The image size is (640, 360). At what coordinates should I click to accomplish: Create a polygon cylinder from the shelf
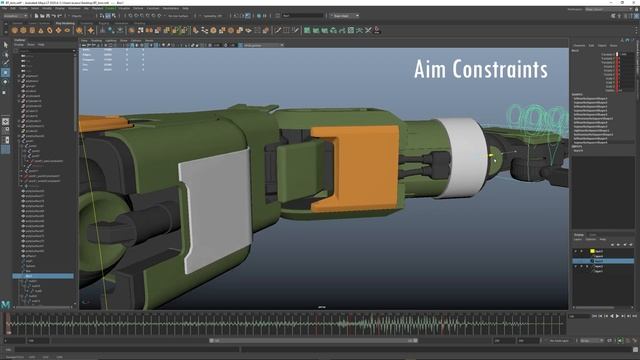32,30
